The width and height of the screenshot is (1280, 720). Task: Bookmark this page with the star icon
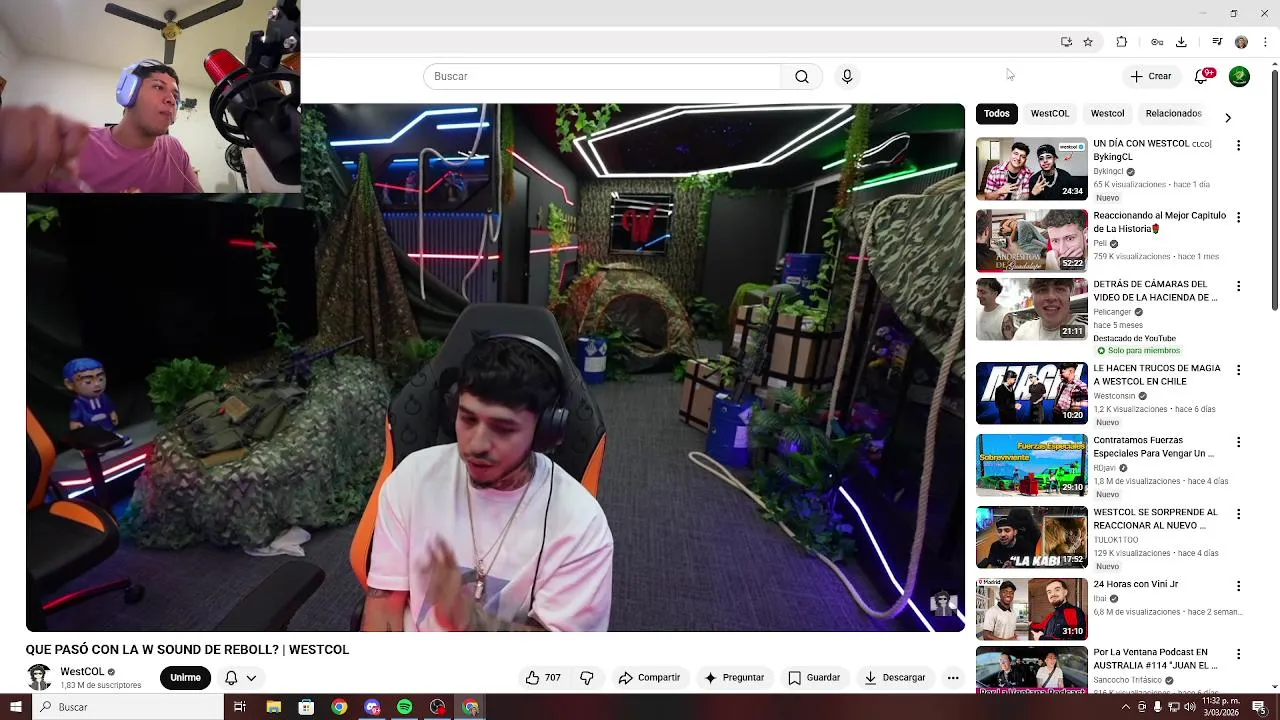tap(1088, 42)
